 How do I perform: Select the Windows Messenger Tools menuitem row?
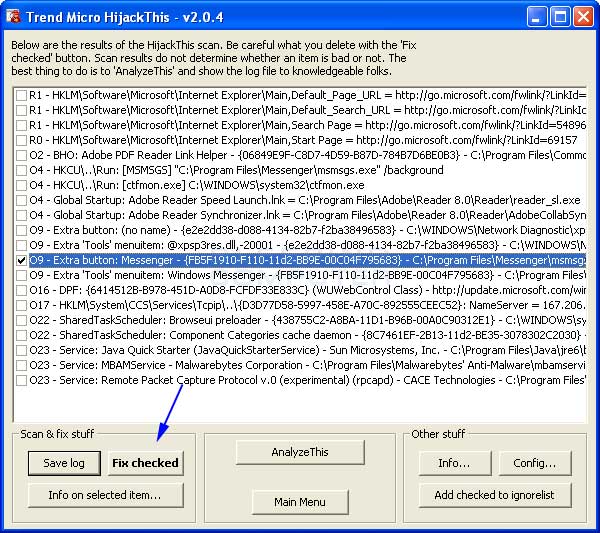(308, 275)
